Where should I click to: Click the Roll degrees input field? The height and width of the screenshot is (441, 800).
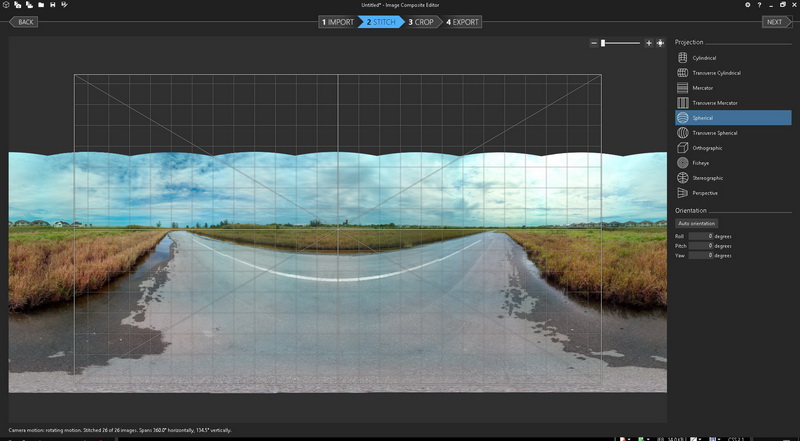[700, 236]
